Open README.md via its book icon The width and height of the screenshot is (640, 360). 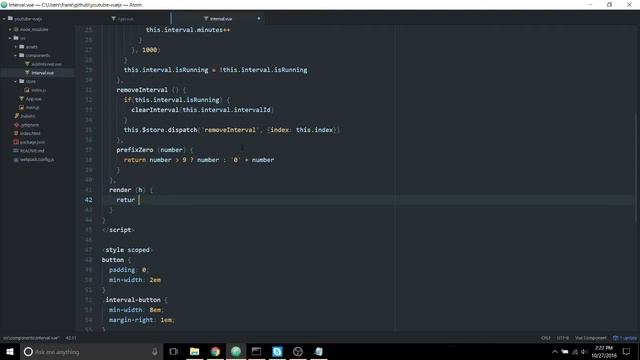(x=16, y=151)
